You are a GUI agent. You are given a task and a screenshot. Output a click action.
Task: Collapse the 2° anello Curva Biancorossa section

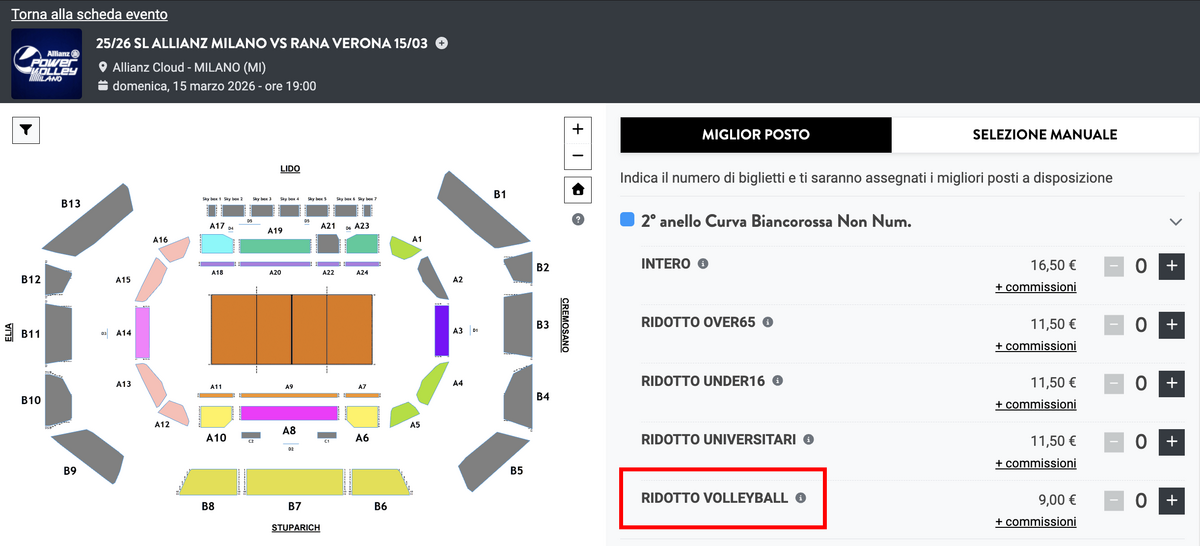click(x=1175, y=221)
